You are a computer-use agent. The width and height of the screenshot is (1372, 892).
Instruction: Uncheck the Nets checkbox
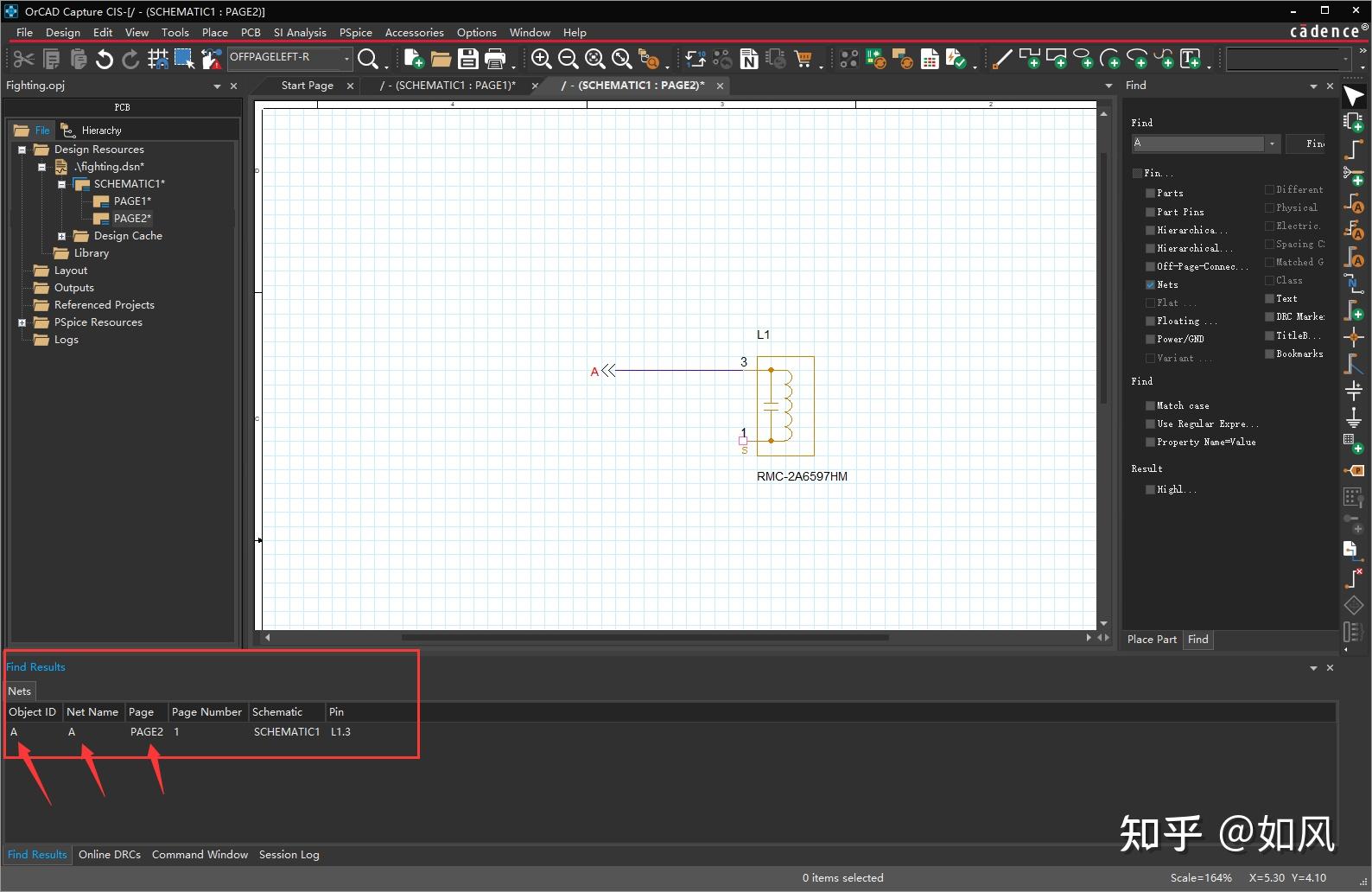[x=1150, y=284]
